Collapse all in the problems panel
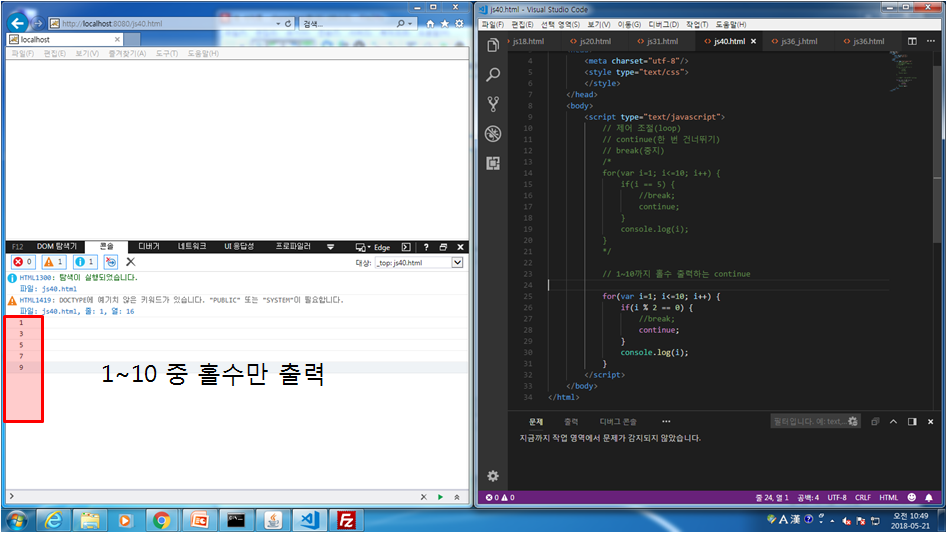This screenshot has height=533, width=947. pyautogui.click(x=875, y=421)
